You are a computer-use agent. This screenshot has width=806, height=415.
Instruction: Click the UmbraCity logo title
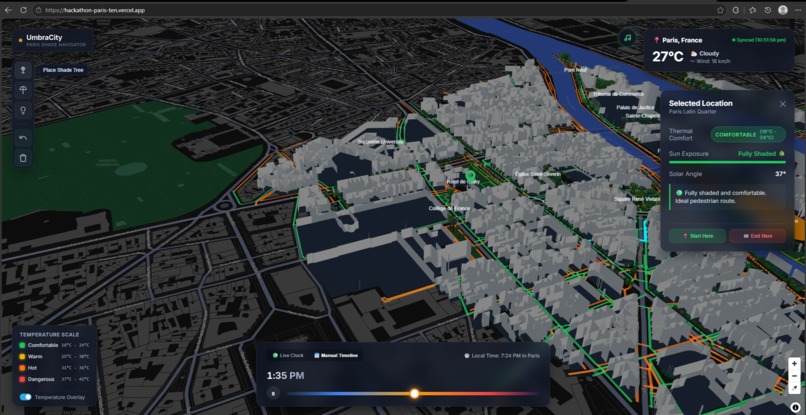point(44,38)
